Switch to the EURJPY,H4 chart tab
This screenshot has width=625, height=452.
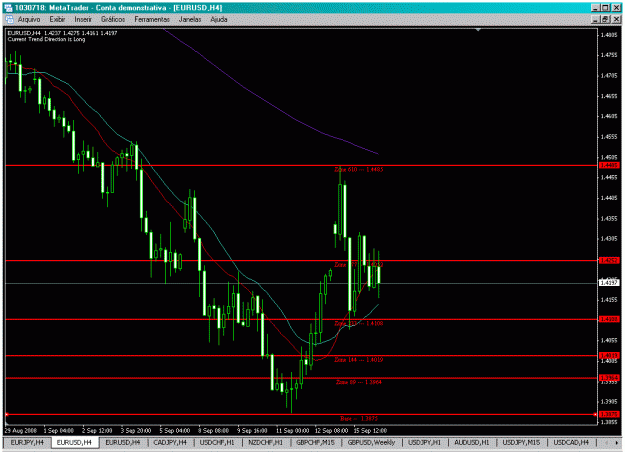tap(27, 442)
